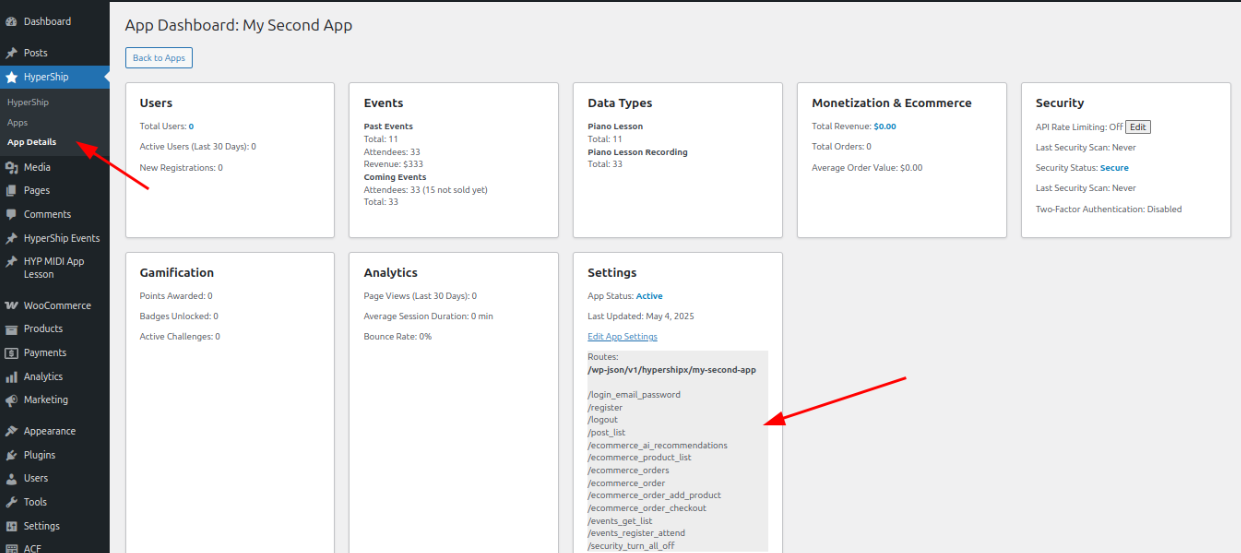Click Bounce Rate: 0% text
The height and width of the screenshot is (553, 1241).
[x=398, y=337]
